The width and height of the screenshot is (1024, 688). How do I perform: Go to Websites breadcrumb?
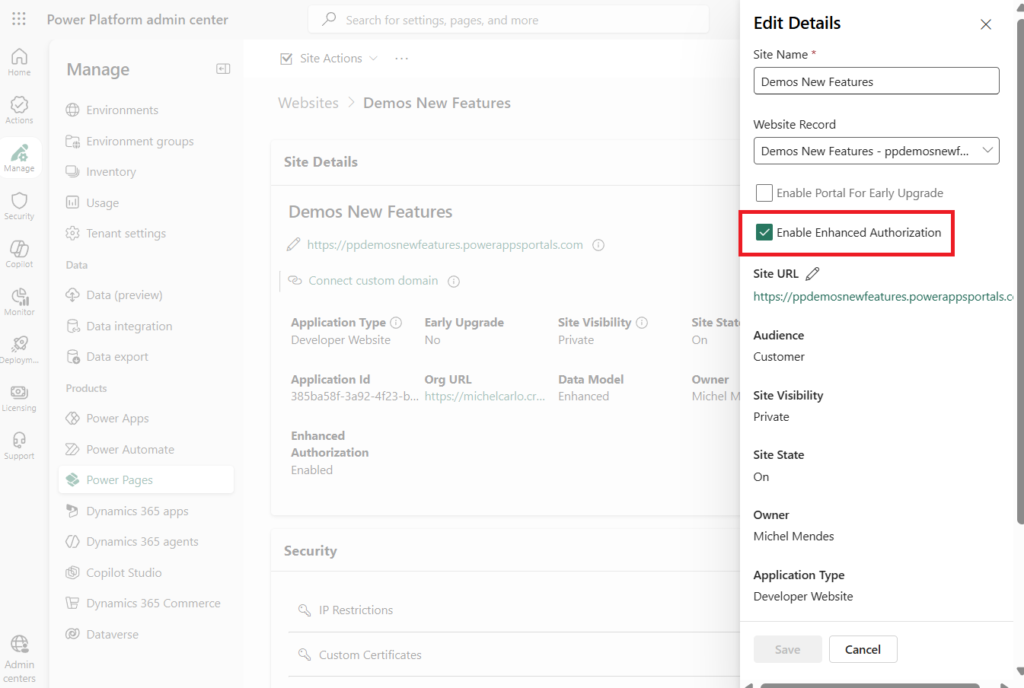[x=308, y=103]
